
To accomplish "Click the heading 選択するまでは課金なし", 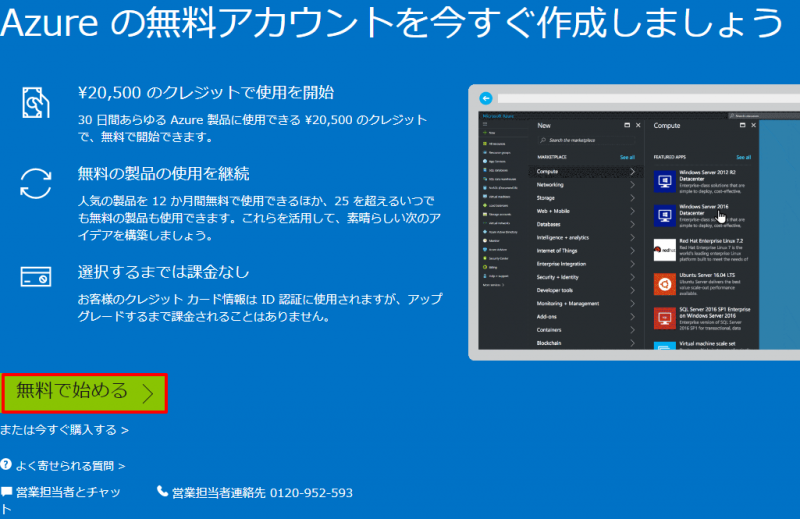I will (163, 272).
